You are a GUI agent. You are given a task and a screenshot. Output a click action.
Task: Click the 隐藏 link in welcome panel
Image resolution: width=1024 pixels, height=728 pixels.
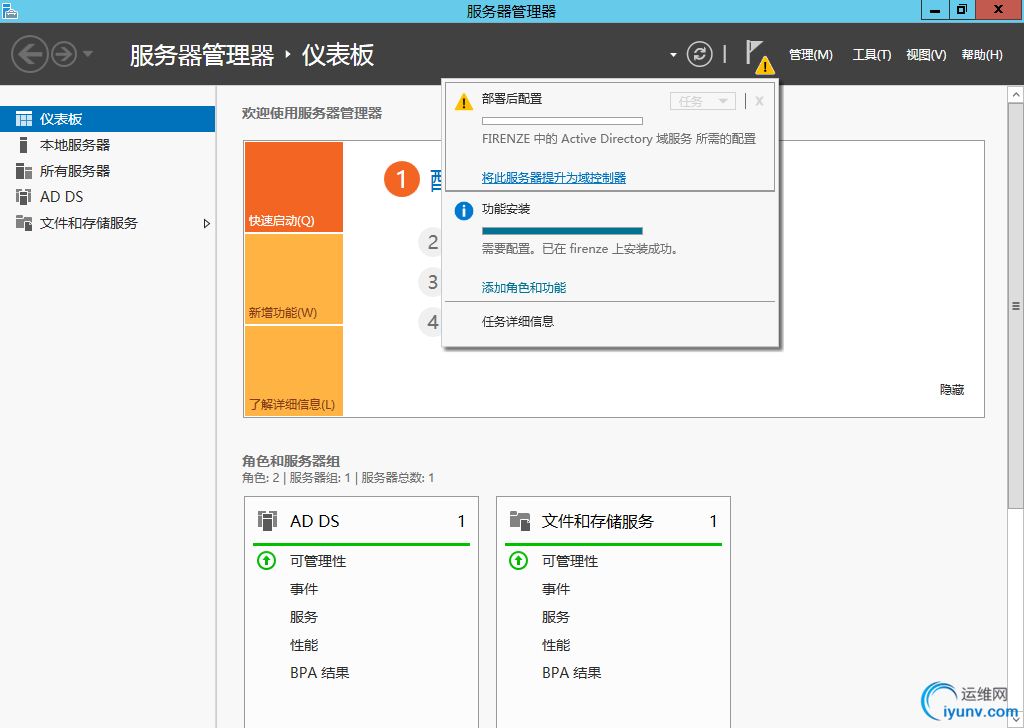coord(951,390)
